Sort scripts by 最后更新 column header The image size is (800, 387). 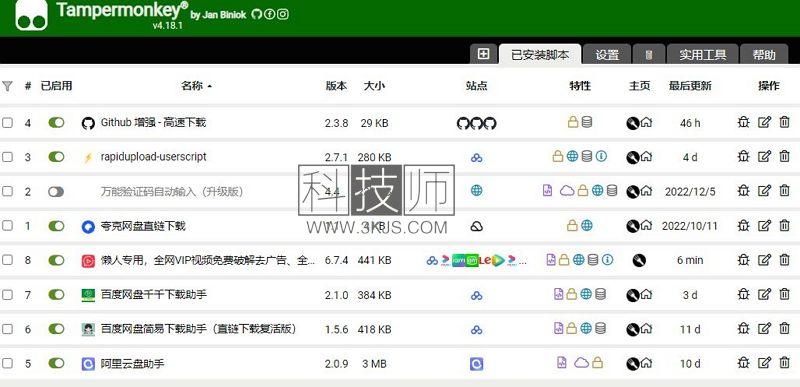tap(690, 86)
